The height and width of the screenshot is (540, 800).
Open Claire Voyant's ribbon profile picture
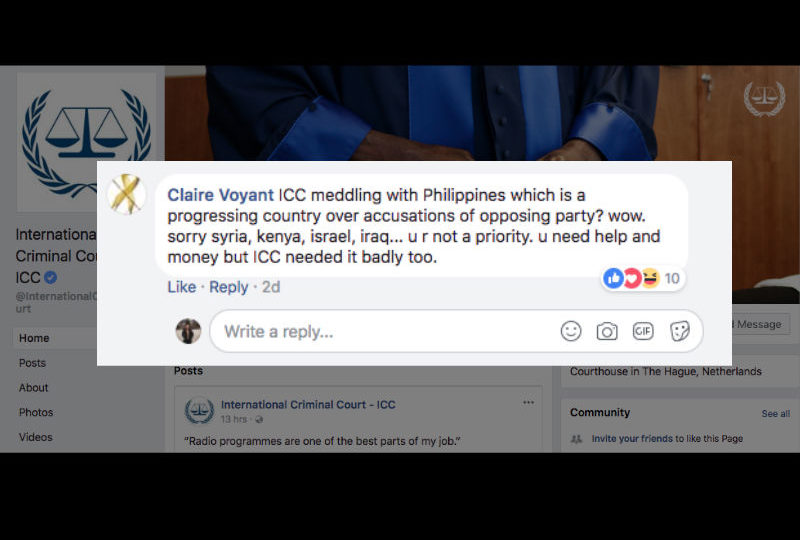coord(126,194)
